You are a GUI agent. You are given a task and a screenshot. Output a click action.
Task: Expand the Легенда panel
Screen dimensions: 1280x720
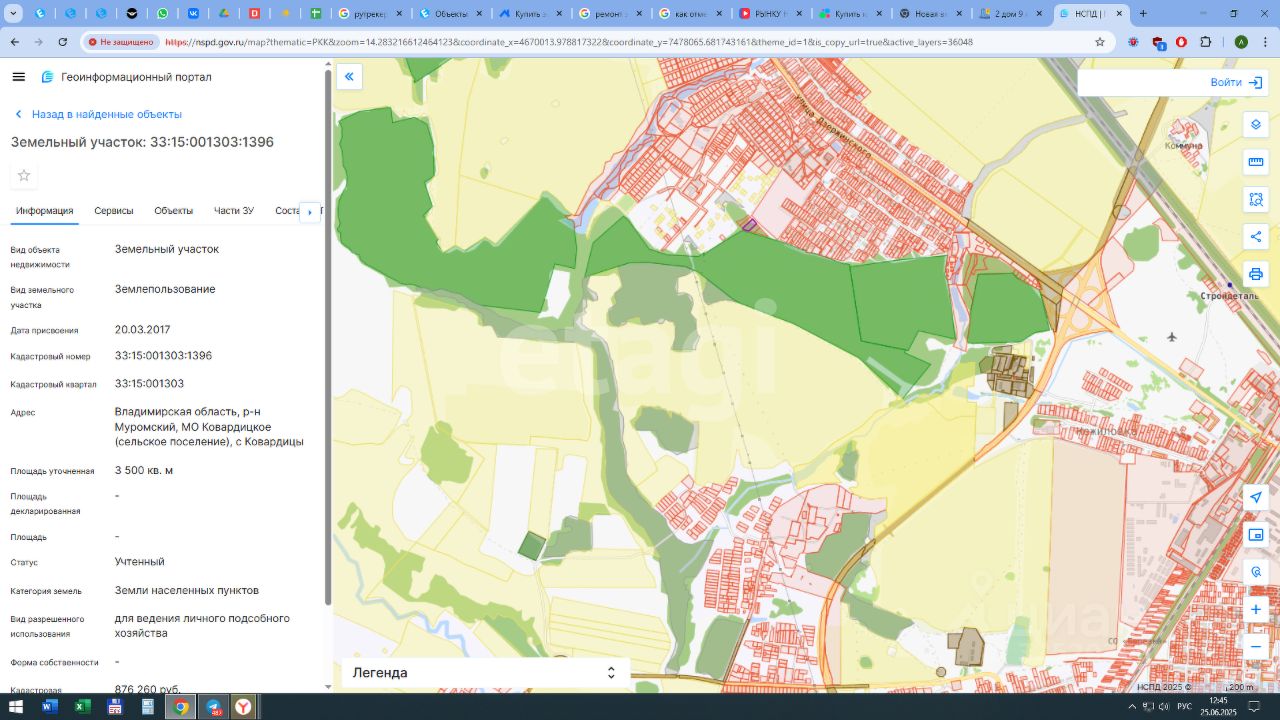[x=485, y=673]
